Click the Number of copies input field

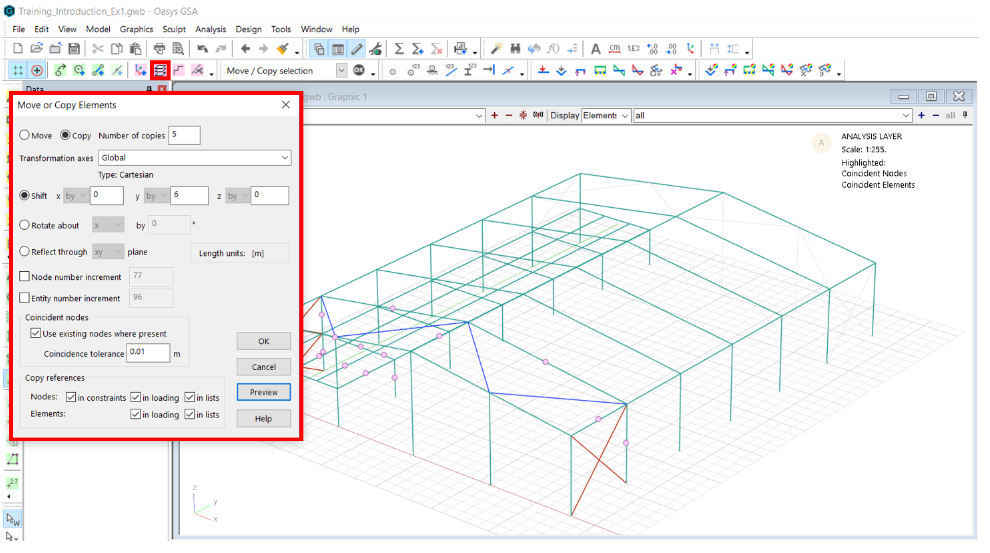[185, 135]
